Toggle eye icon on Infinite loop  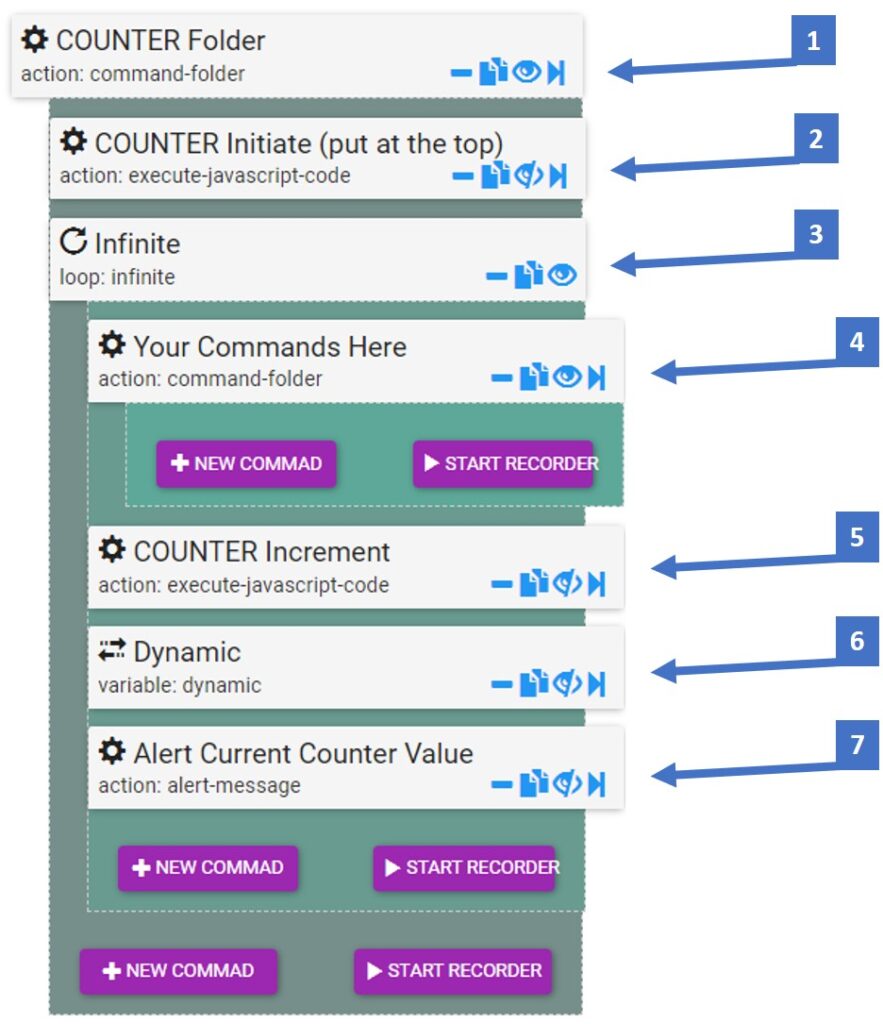[x=562, y=275]
